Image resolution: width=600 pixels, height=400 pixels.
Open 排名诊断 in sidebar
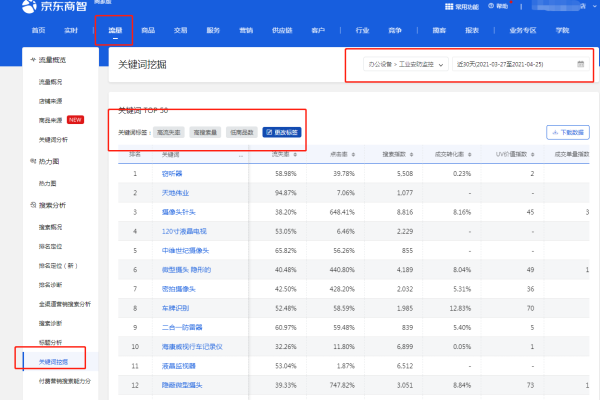click(50, 285)
